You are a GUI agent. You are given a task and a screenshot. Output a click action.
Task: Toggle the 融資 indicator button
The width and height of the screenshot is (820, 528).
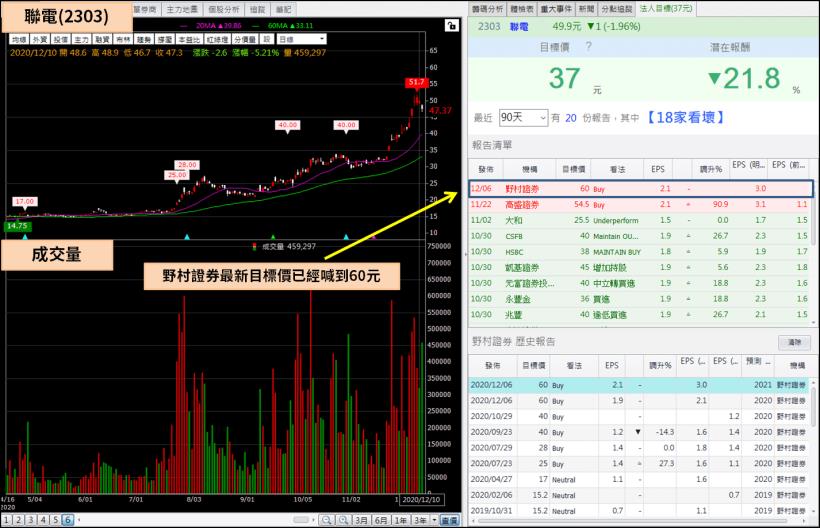point(102,40)
